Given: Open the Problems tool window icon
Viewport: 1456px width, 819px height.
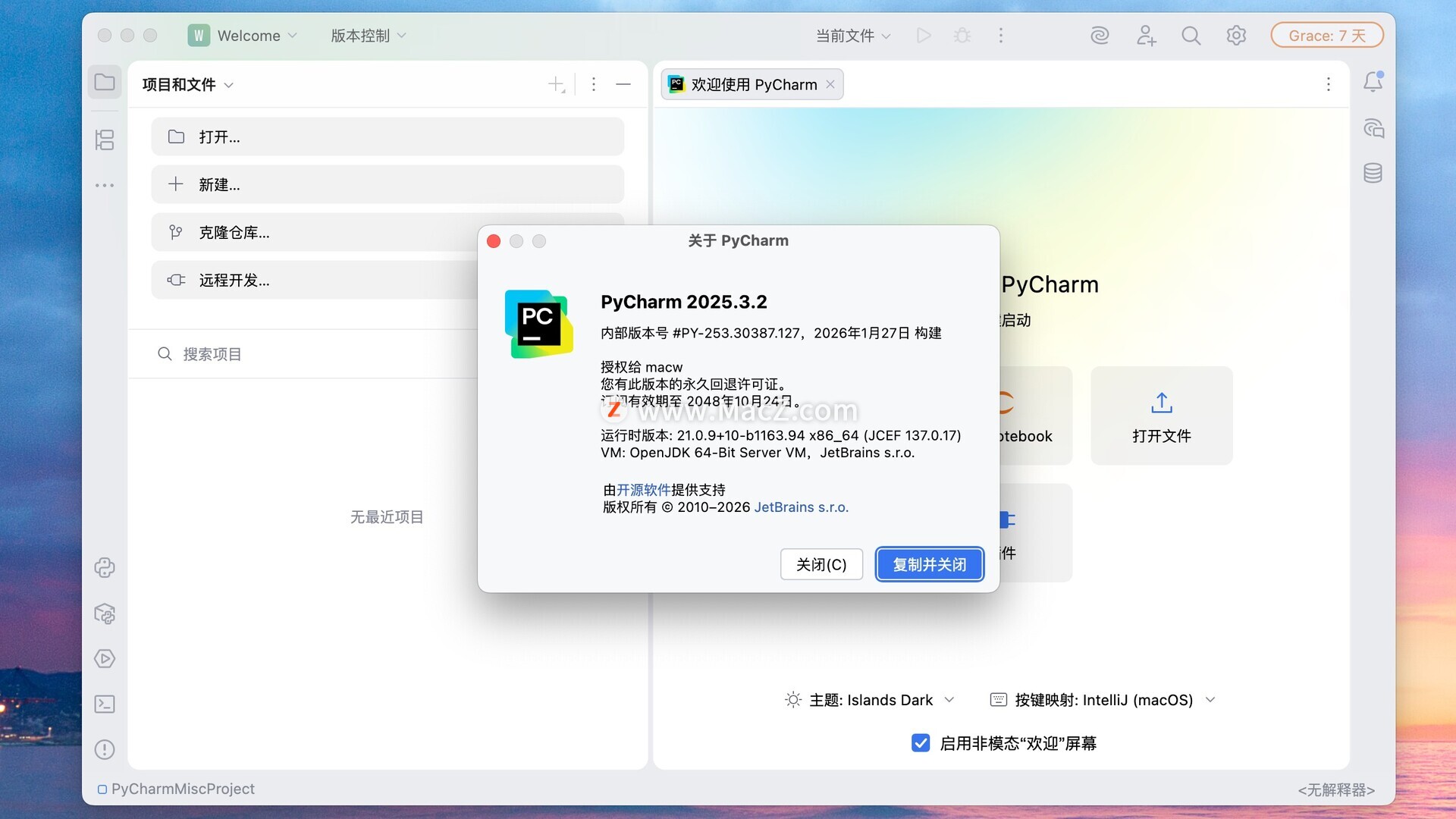Looking at the screenshot, I should tap(105, 749).
